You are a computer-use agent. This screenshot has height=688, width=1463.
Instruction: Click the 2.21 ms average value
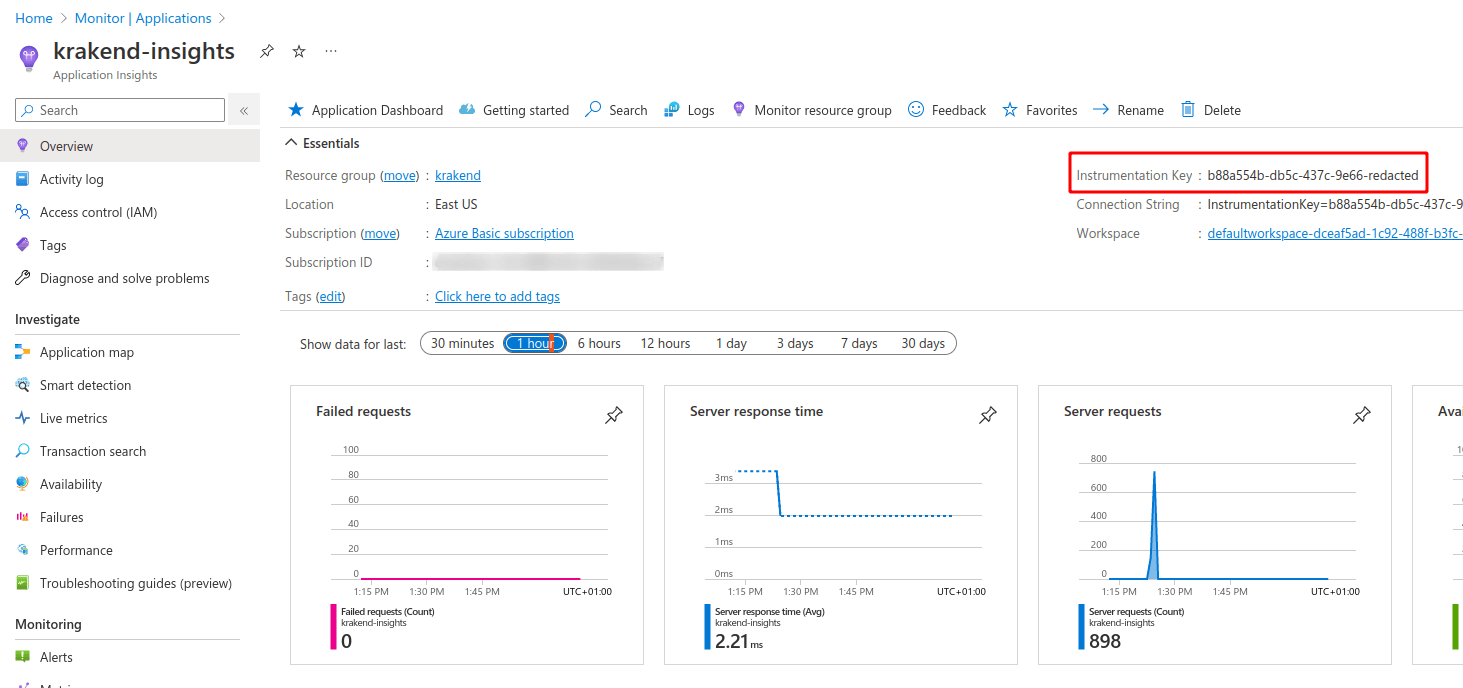(739, 641)
